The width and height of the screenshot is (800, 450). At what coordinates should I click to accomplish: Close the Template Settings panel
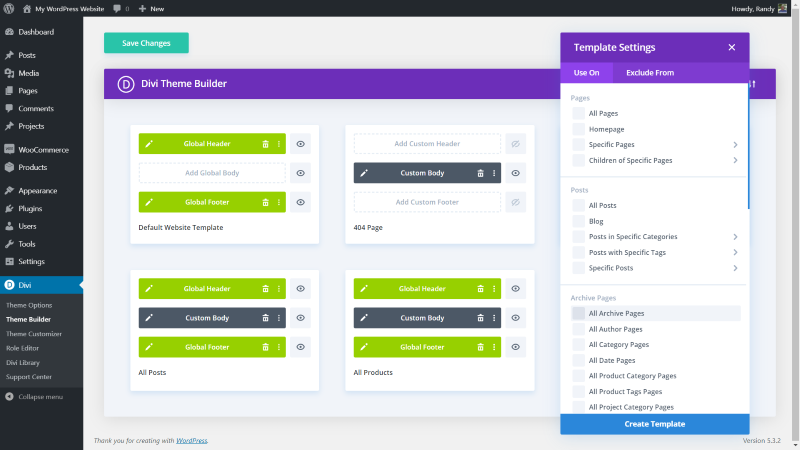pos(732,47)
